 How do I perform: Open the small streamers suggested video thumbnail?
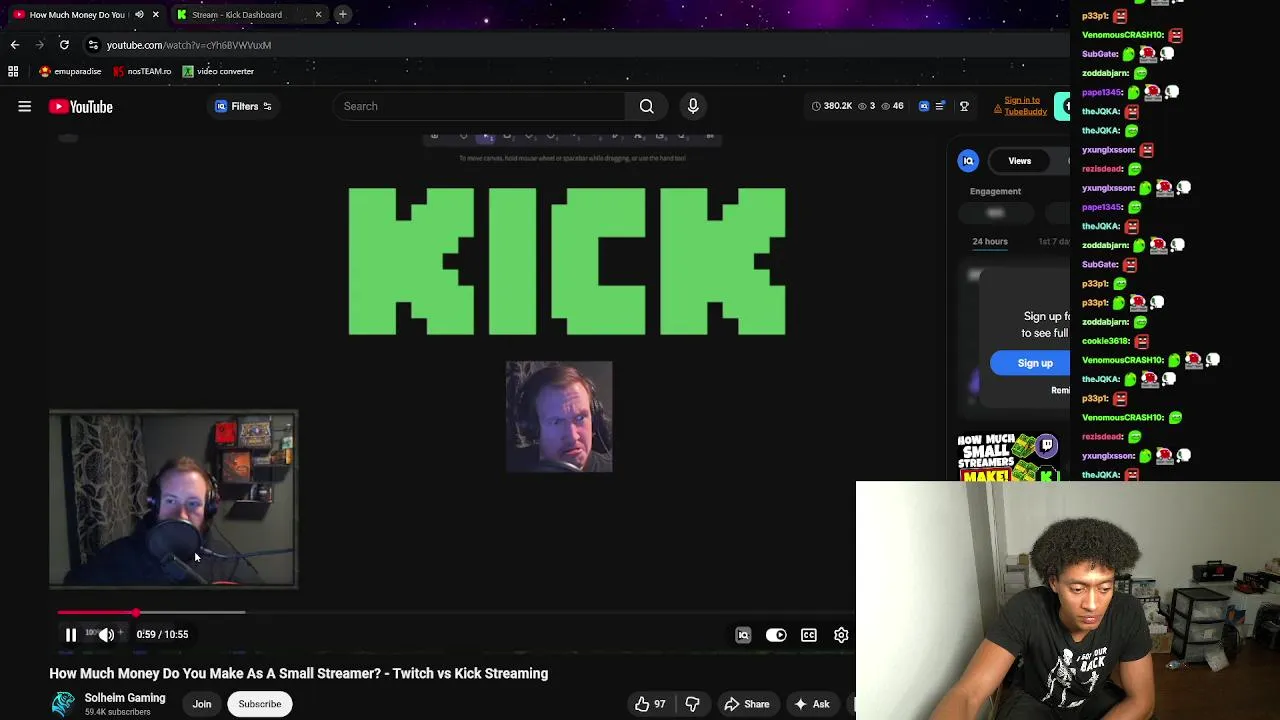pos(1008,457)
